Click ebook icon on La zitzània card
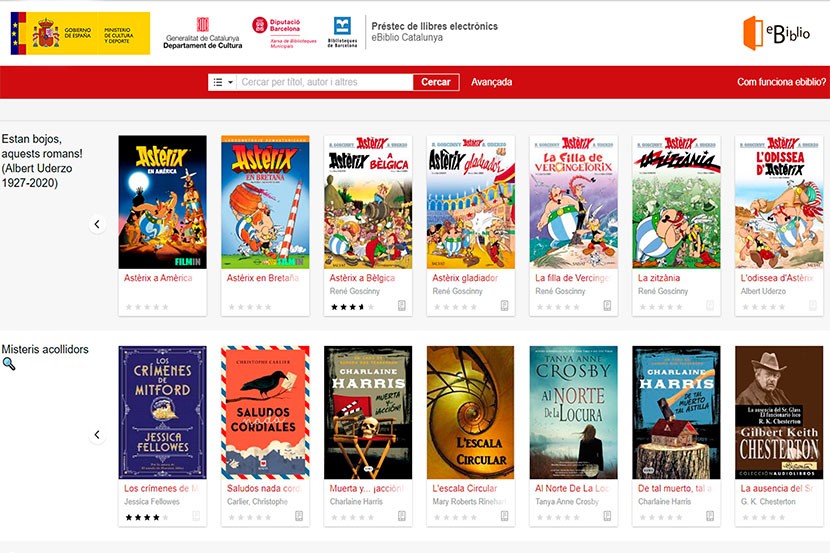This screenshot has width=830, height=553. pyautogui.click(x=710, y=306)
